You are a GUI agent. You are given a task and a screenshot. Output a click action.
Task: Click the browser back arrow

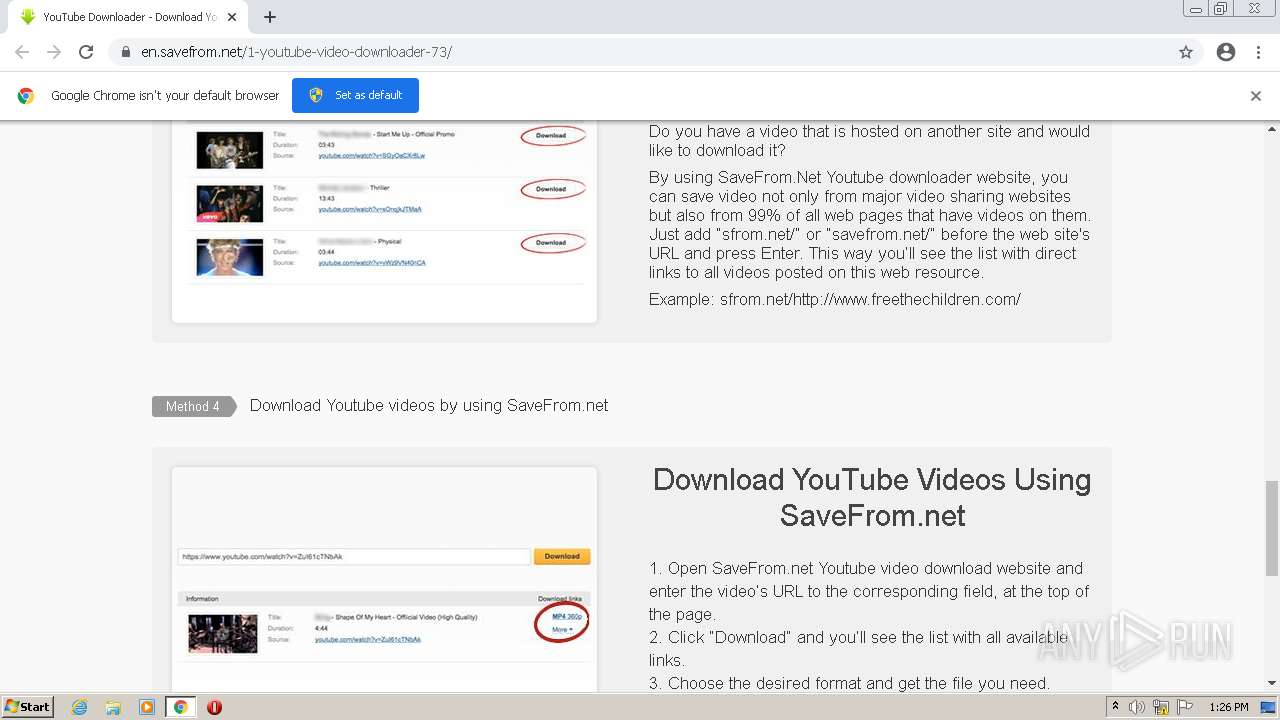click(22, 52)
